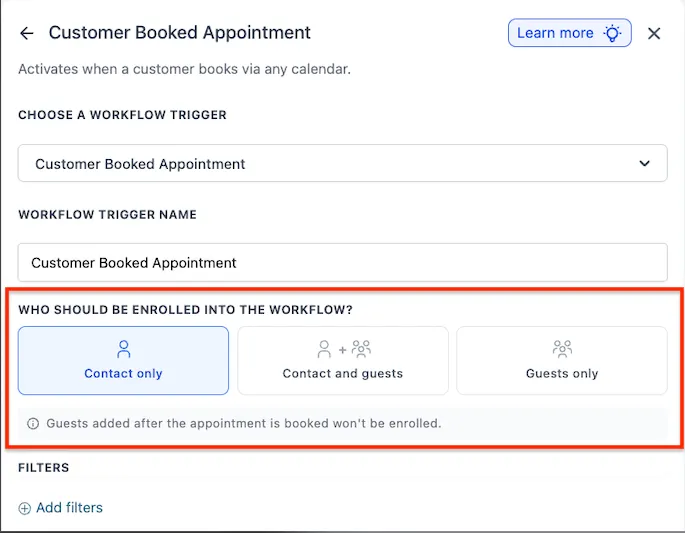Click the info icon beside the guests note
The image size is (685, 533).
pyautogui.click(x=33, y=423)
